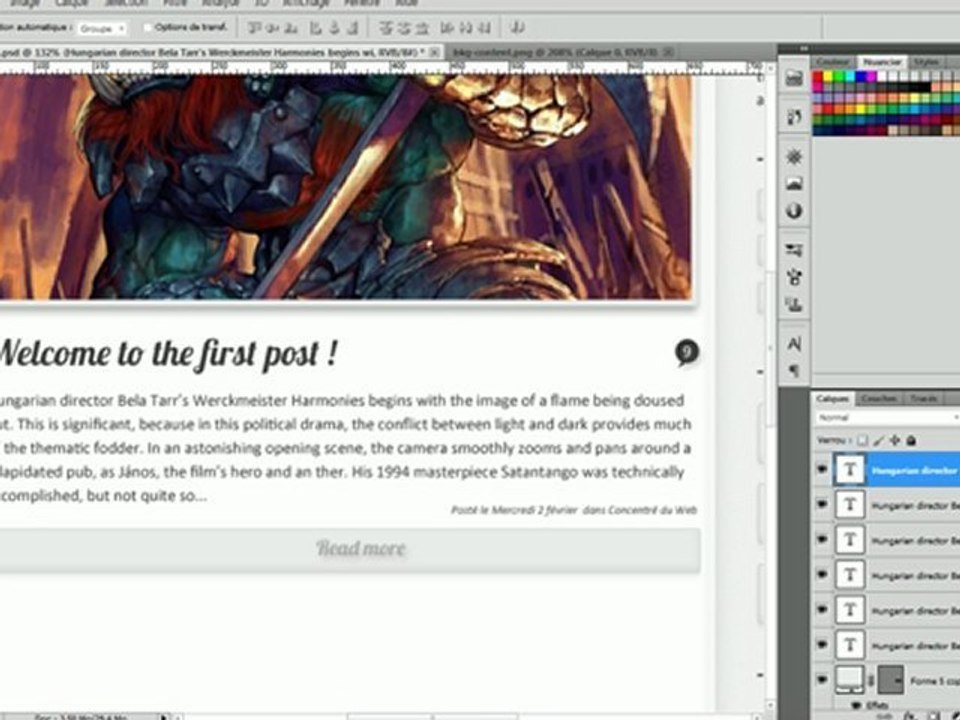Open the Brush settings panel icon

(794, 277)
